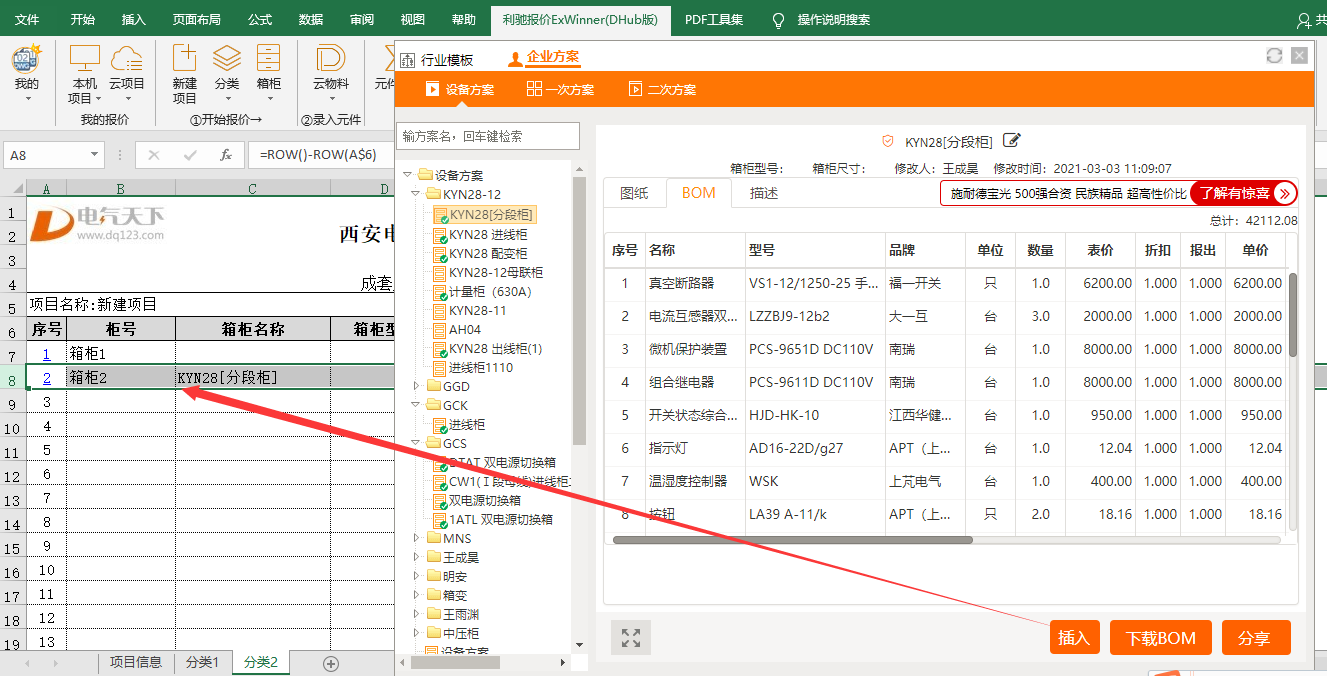The image size is (1327, 676).
Task: Add a new sheet with plus icon
Action: pyautogui.click(x=331, y=663)
